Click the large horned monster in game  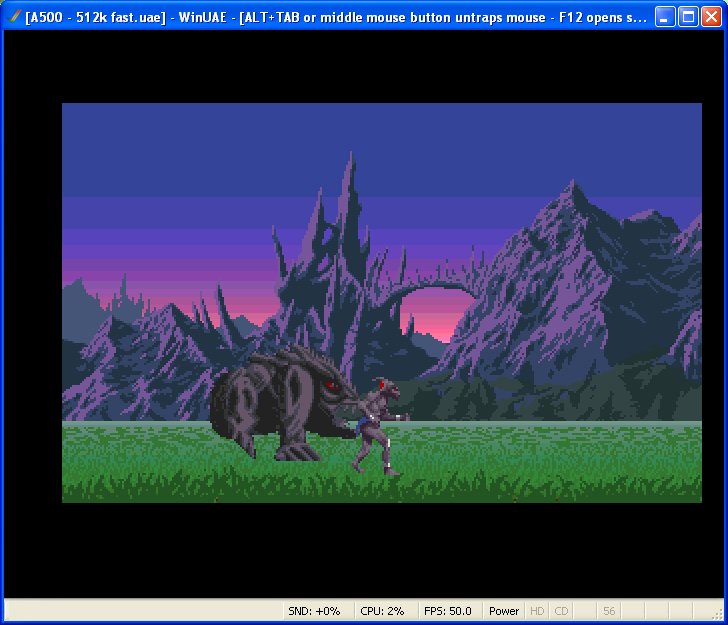283,402
